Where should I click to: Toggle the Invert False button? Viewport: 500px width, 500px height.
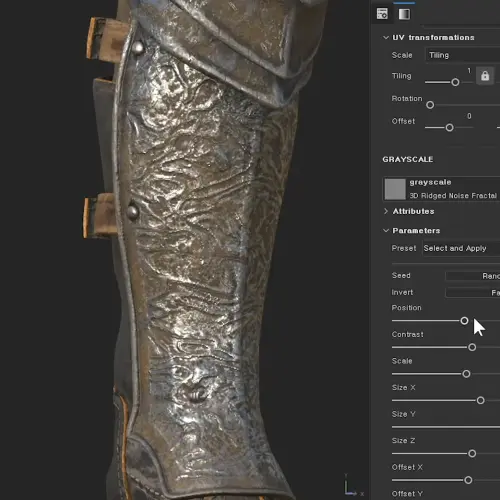(473, 293)
